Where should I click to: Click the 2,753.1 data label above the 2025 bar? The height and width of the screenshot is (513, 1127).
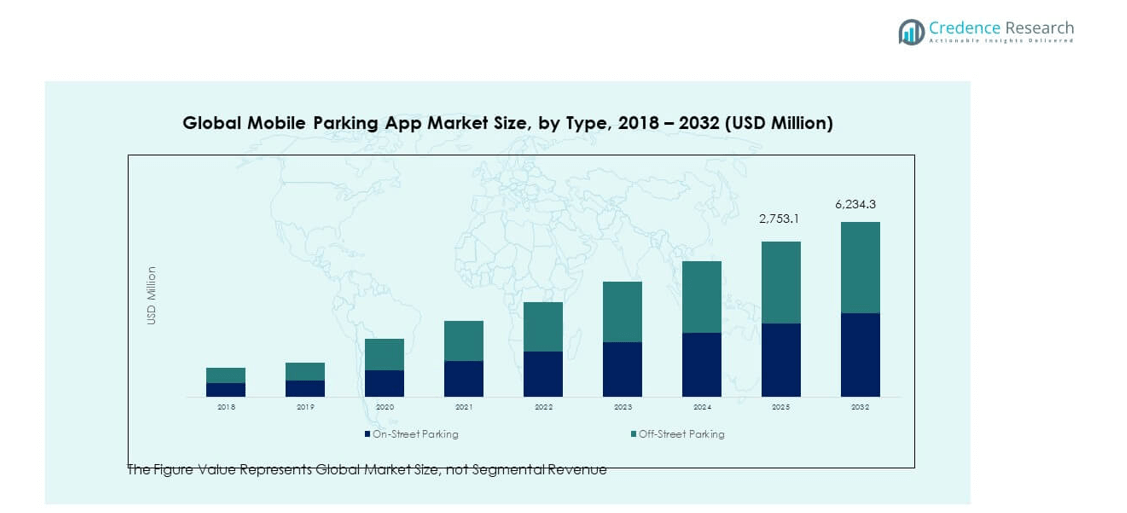click(x=780, y=219)
